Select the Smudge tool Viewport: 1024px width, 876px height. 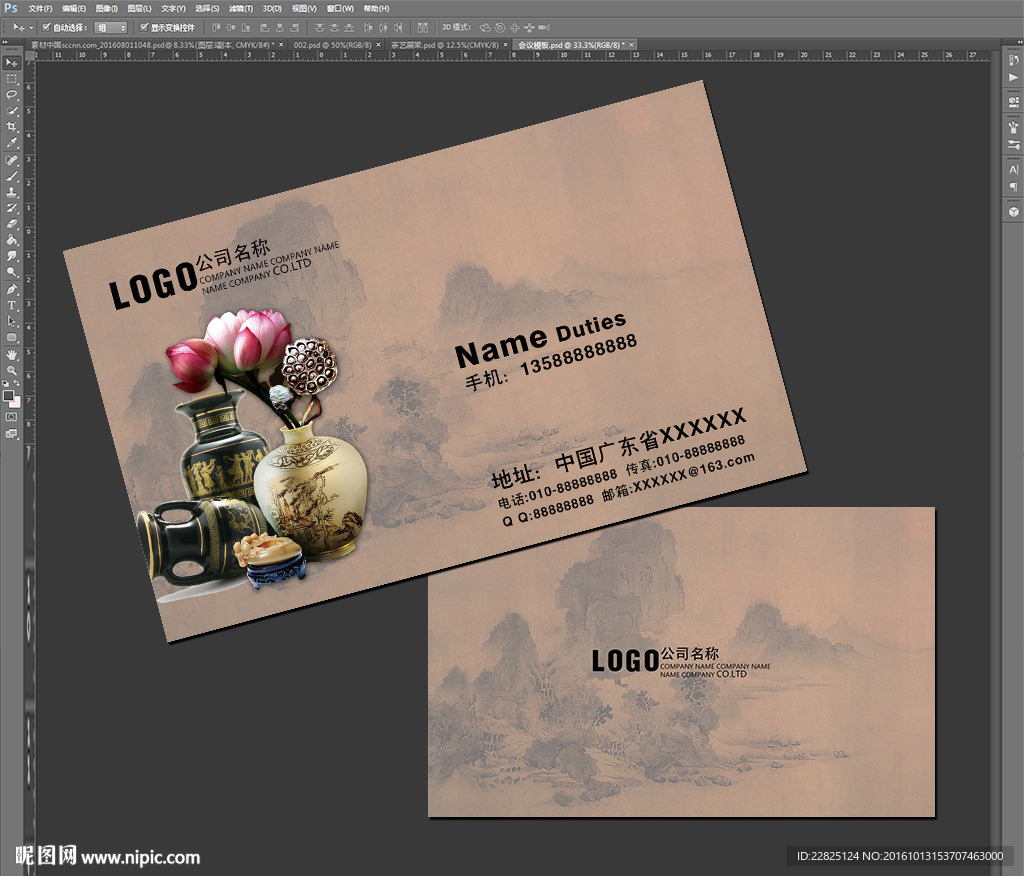[12, 257]
